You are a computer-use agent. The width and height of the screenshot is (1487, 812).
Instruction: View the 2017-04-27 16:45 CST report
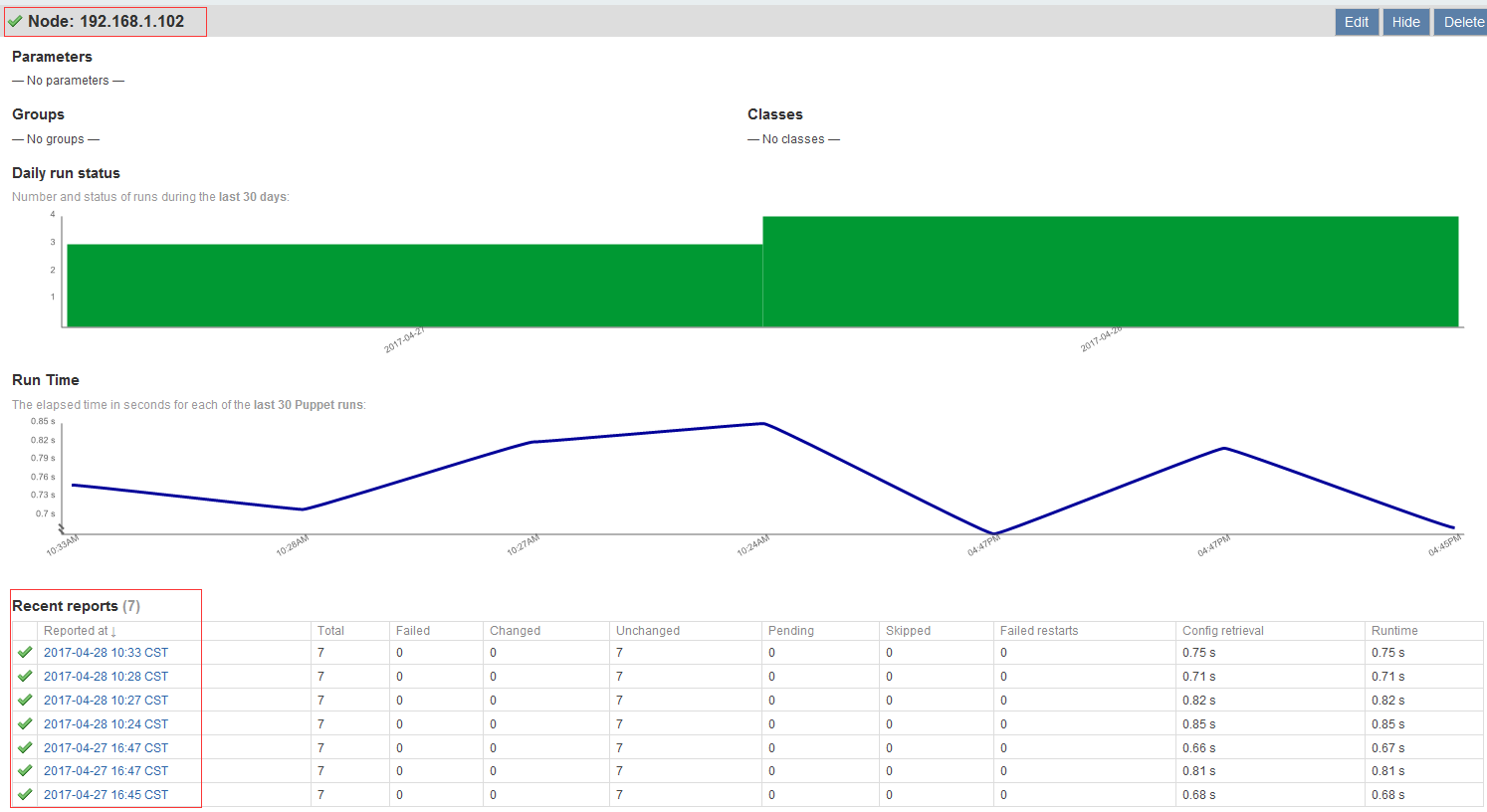pyautogui.click(x=106, y=795)
